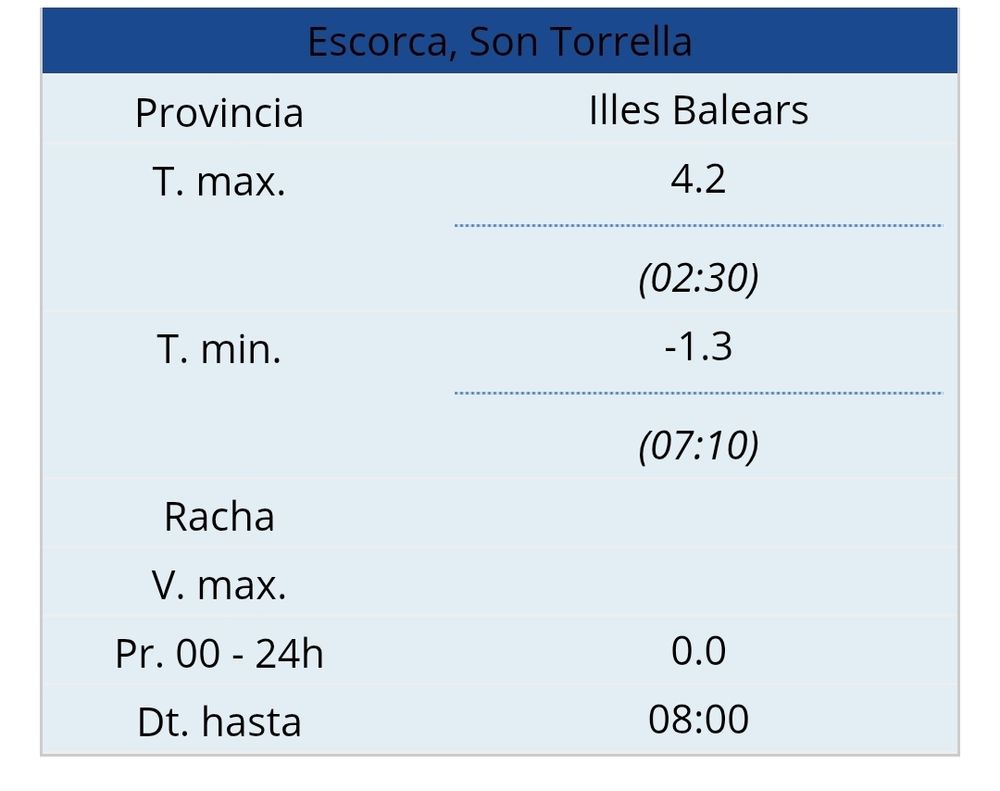Click the dotted line under 4.2

[698, 225]
